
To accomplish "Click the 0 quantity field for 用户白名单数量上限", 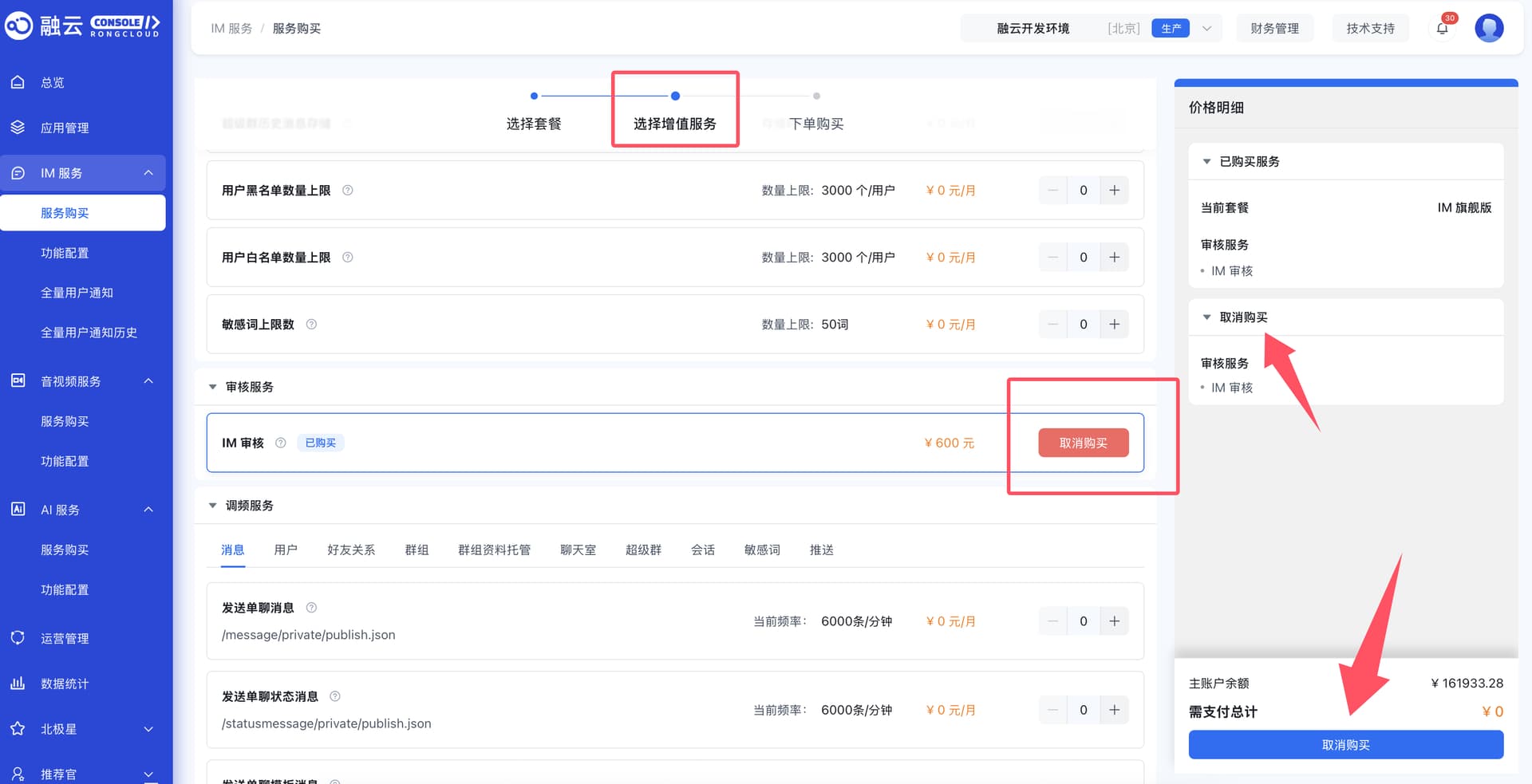I will click(1083, 258).
